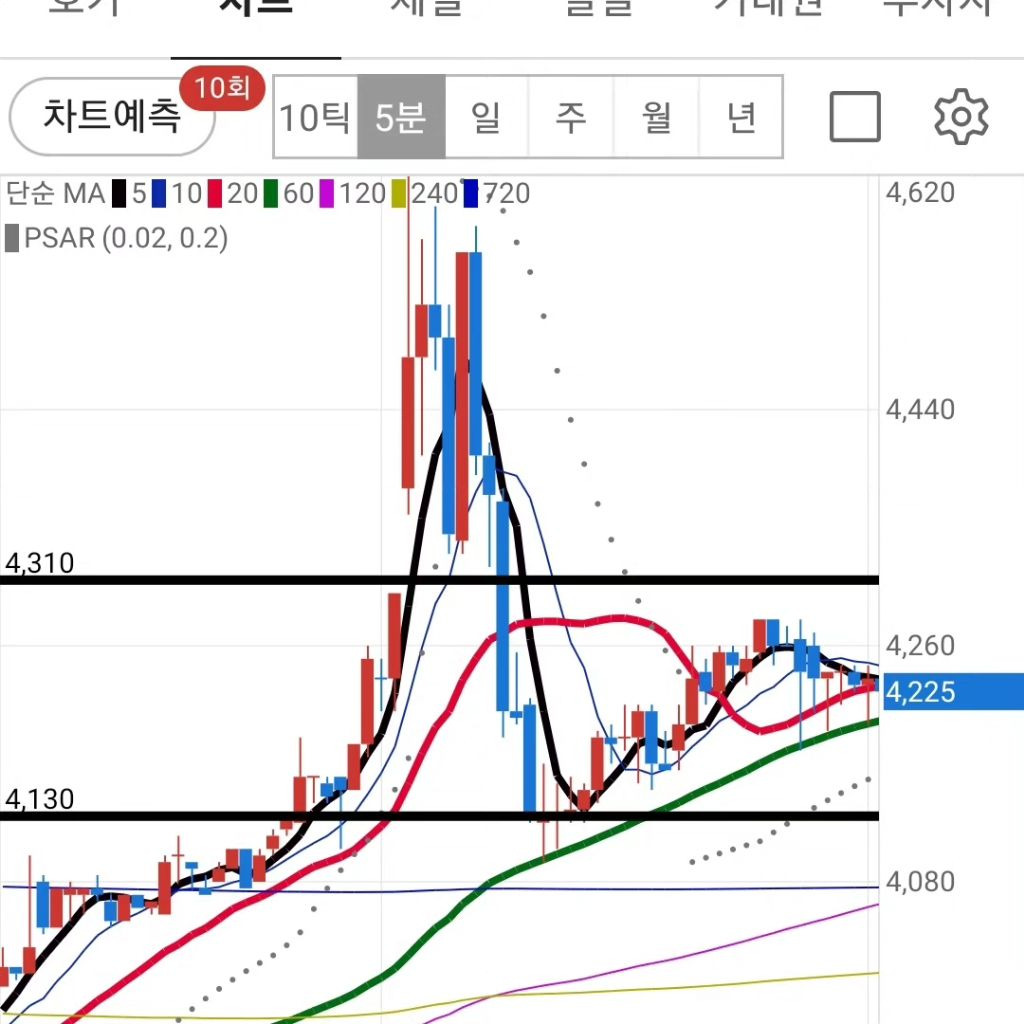This screenshot has width=1024, height=1024.
Task: Click the 4,440 price axis label
Action: point(920,410)
